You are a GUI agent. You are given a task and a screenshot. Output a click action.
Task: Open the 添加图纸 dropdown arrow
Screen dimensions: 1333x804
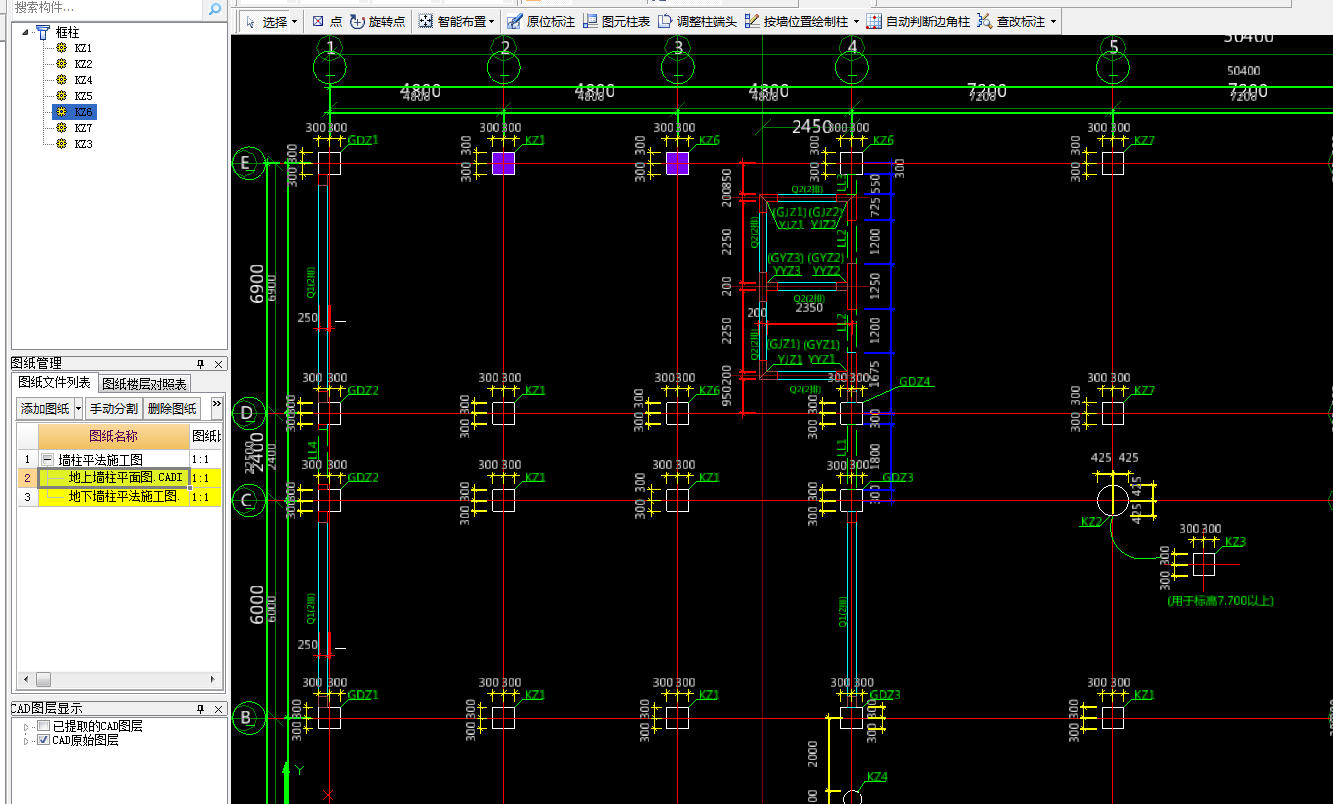pos(78,408)
